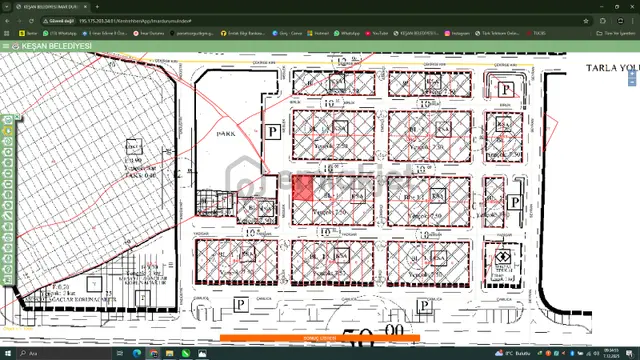640x360 pixels.
Task: Click the TARLA YOLU map label
Action: click(x=613, y=68)
